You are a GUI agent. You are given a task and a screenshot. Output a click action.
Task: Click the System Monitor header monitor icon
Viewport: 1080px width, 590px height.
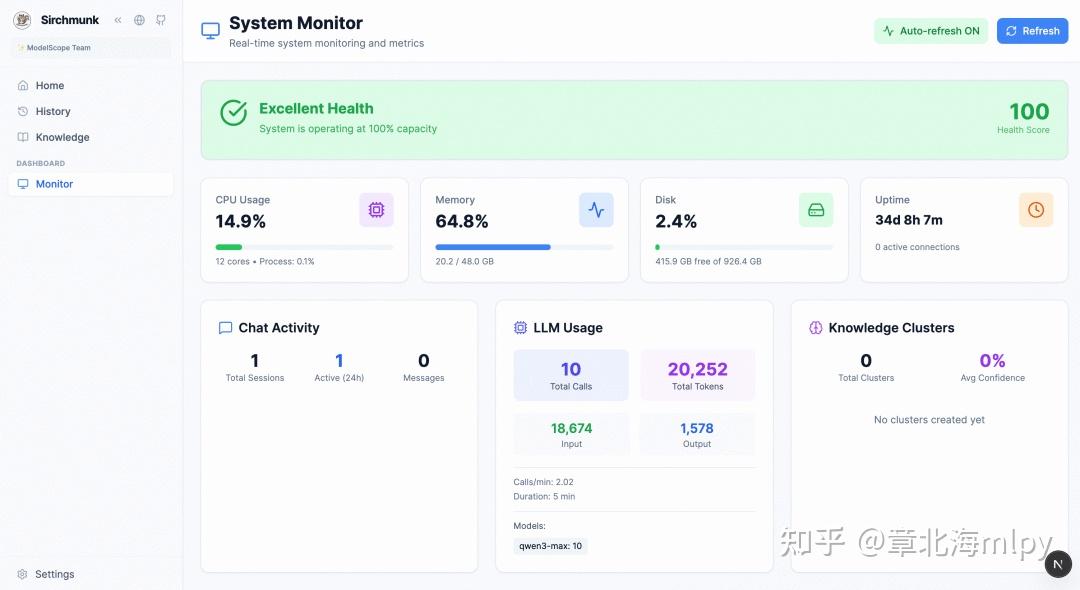(210, 31)
